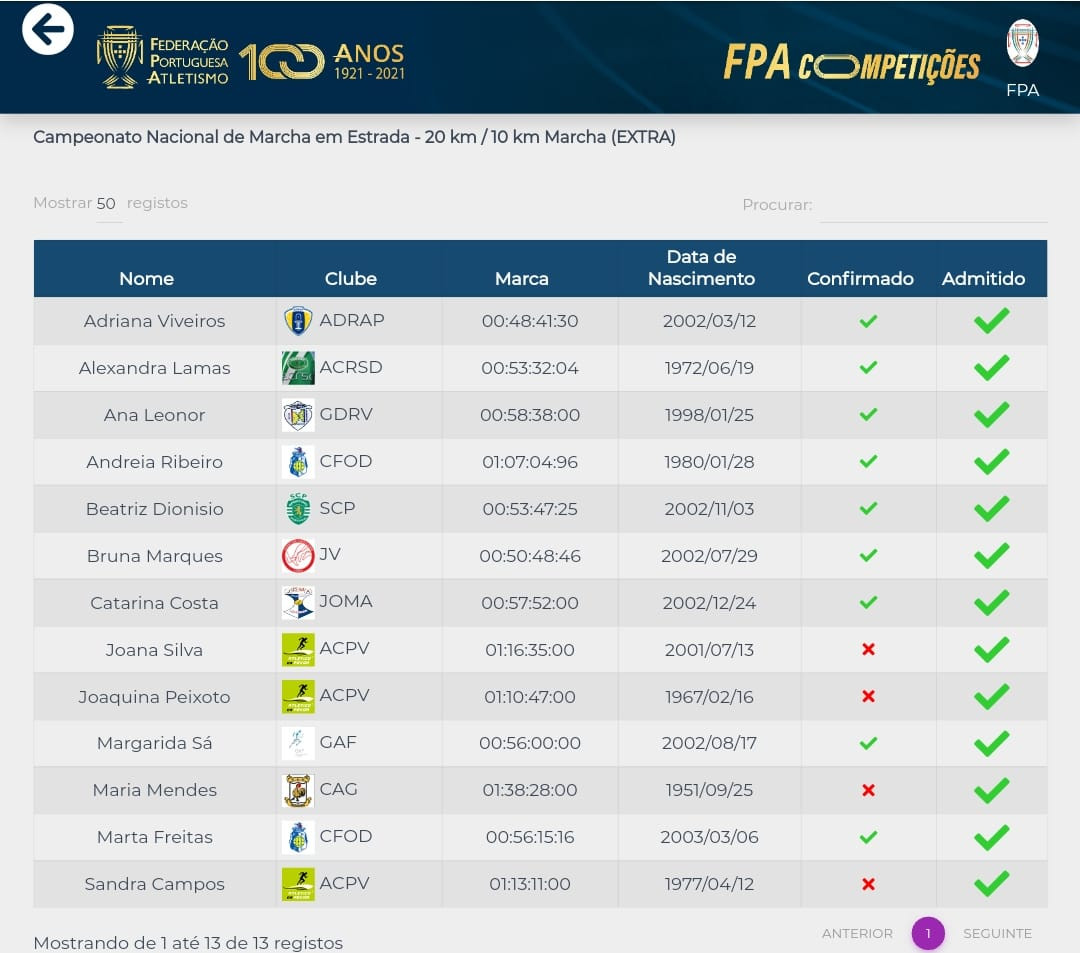Click Maria Mendes' red unconfirmed cross
Image resolution: width=1080 pixels, height=953 pixels.
[868, 790]
